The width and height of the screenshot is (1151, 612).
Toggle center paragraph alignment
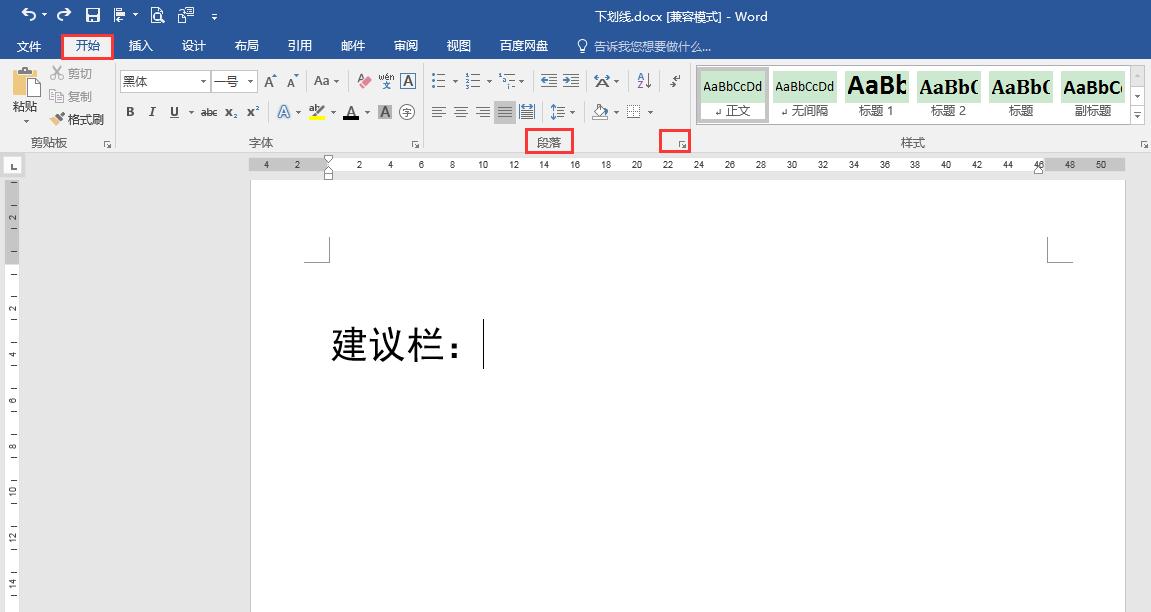tap(460, 112)
